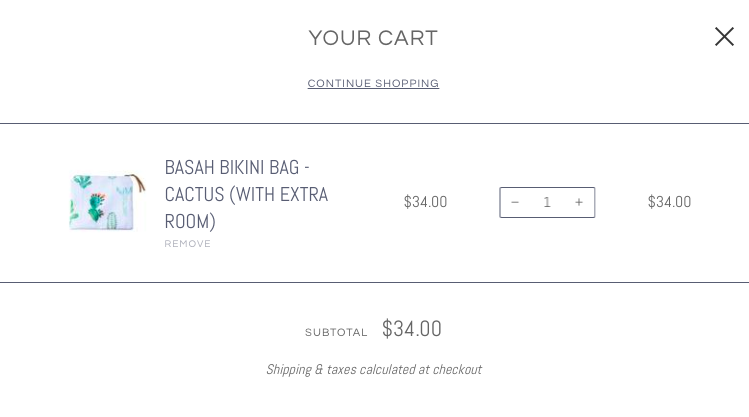The height and width of the screenshot is (417, 749).
Task: Select the large subtotal amount $34.00
Action: click(411, 329)
